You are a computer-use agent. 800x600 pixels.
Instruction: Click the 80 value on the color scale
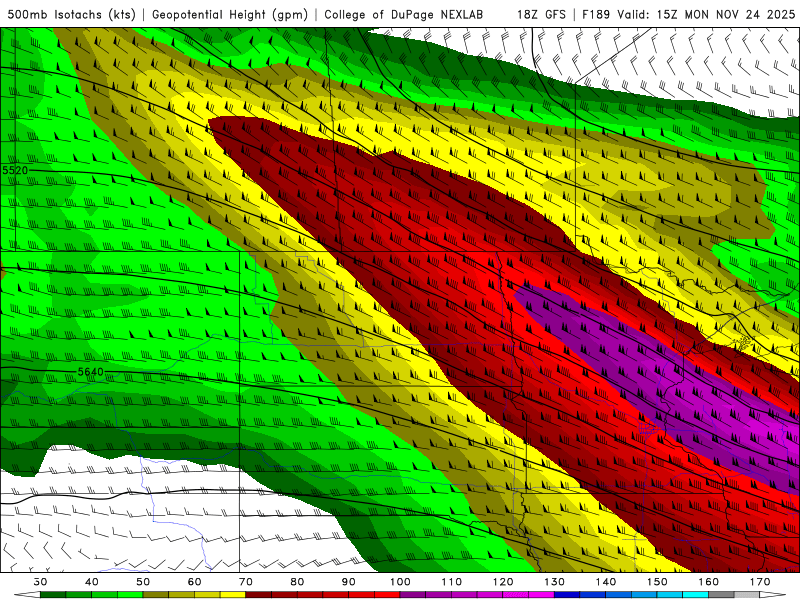click(x=297, y=582)
